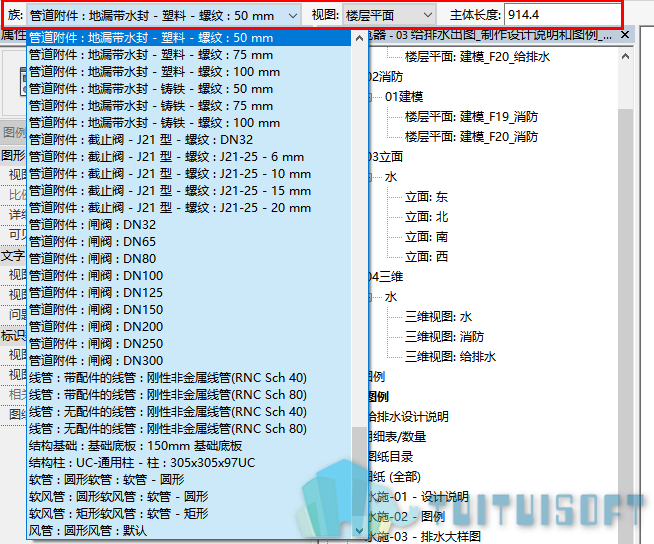Pick 管道附件 : 闸阀 : DN65
Image resolution: width=654 pixels, height=544 pixels.
pos(189,242)
